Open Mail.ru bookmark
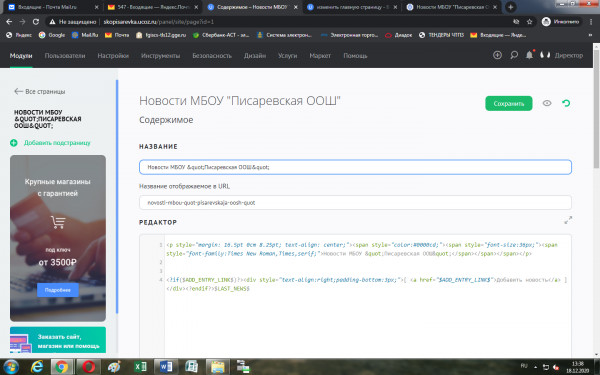Screen dimensions: 600x375 point(85,35)
